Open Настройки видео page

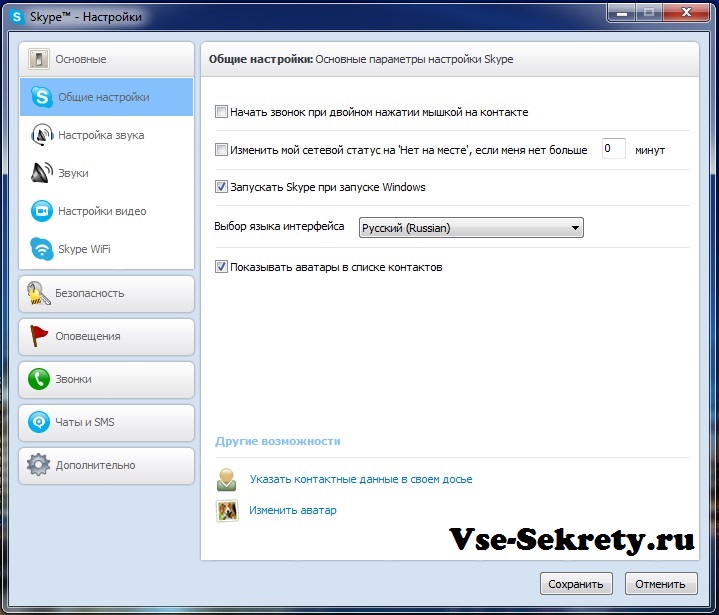point(106,211)
